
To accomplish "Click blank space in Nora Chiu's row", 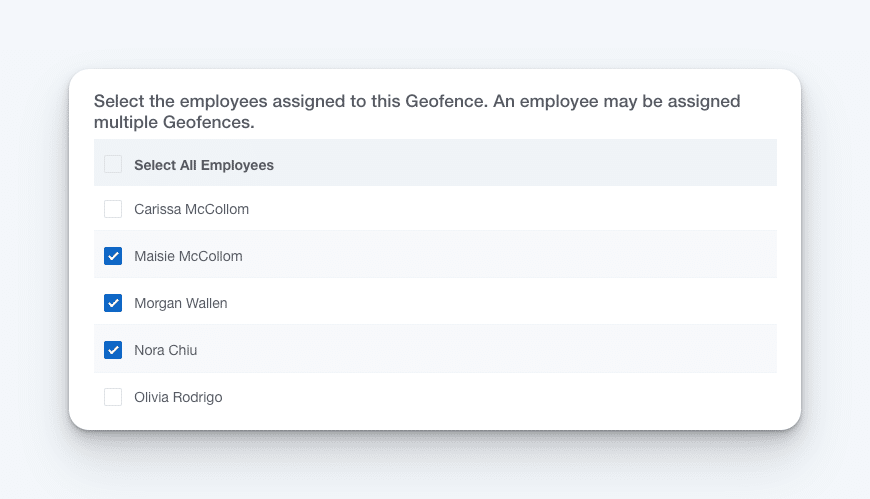I will (488, 349).
